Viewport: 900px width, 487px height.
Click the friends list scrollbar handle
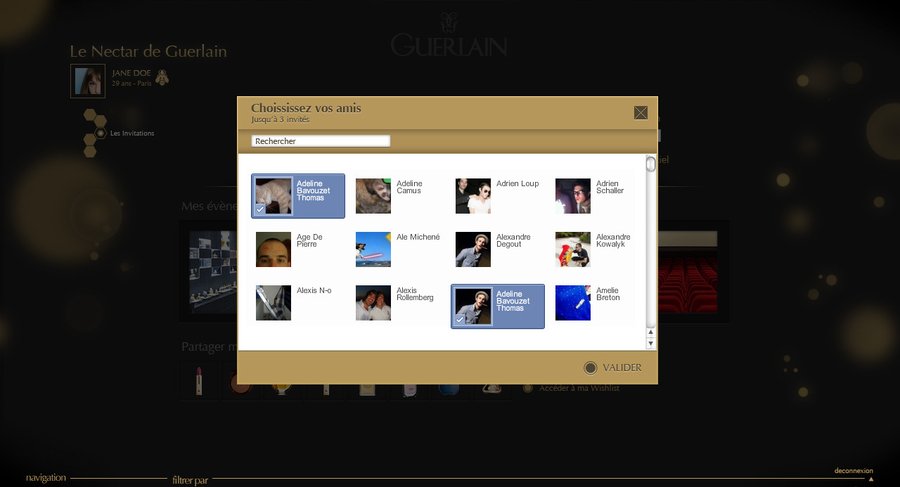(651, 165)
